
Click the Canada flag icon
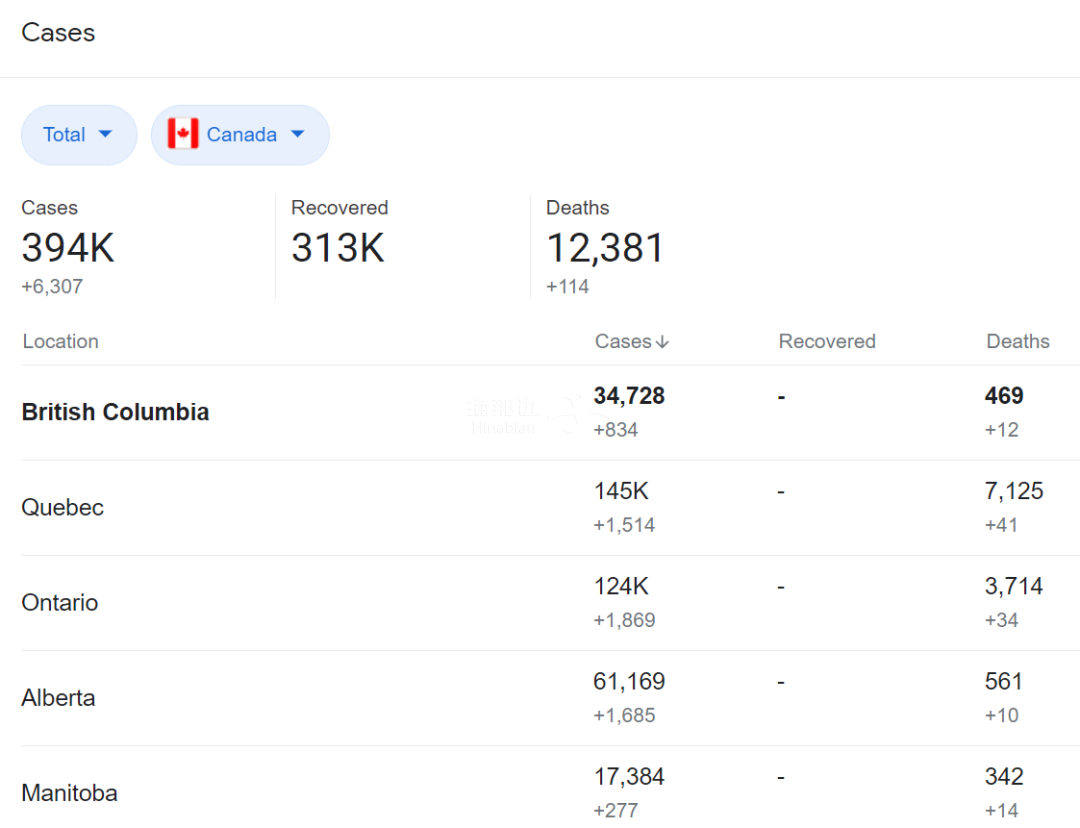tap(183, 134)
